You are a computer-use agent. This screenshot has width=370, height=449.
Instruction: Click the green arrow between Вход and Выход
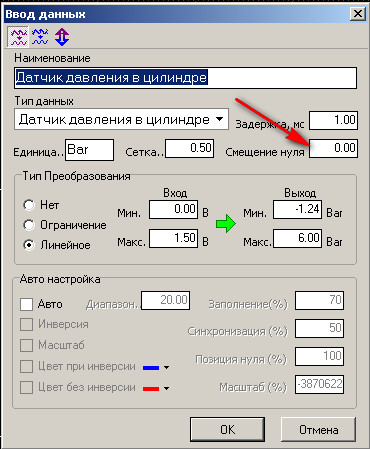click(x=226, y=224)
